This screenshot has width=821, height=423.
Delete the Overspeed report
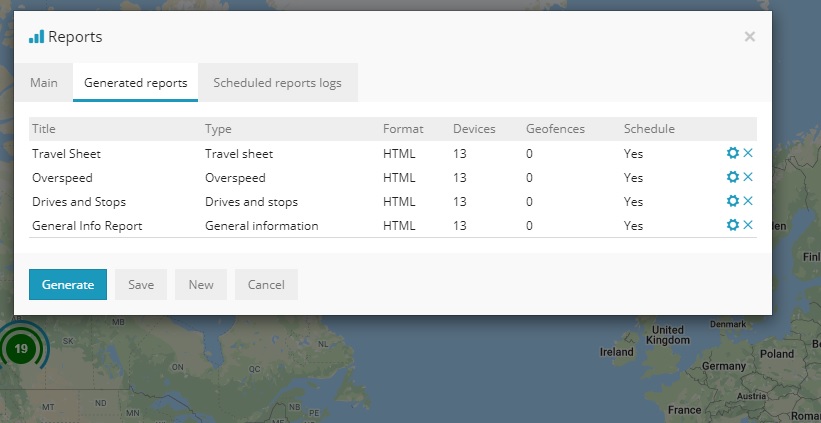coord(748,177)
